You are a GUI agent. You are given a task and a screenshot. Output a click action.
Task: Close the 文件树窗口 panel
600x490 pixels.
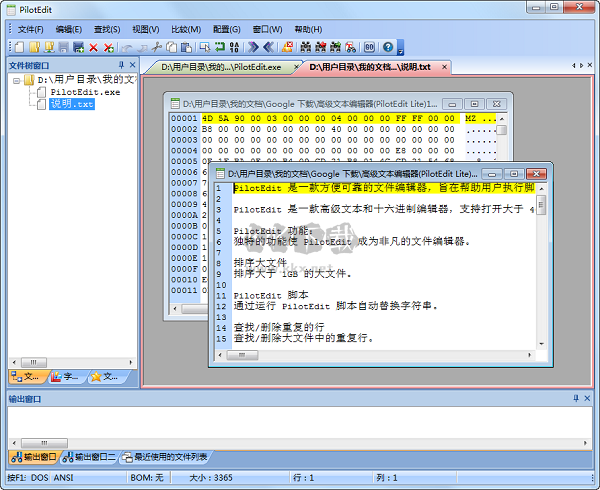pyautogui.click(x=132, y=65)
